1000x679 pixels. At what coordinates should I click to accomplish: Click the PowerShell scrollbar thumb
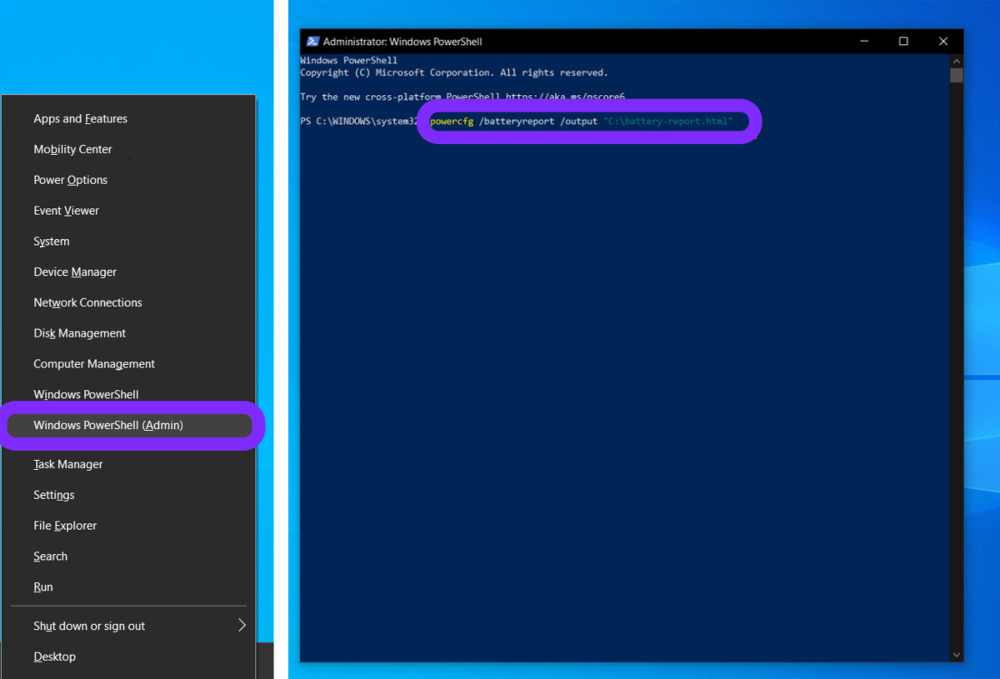tap(956, 75)
